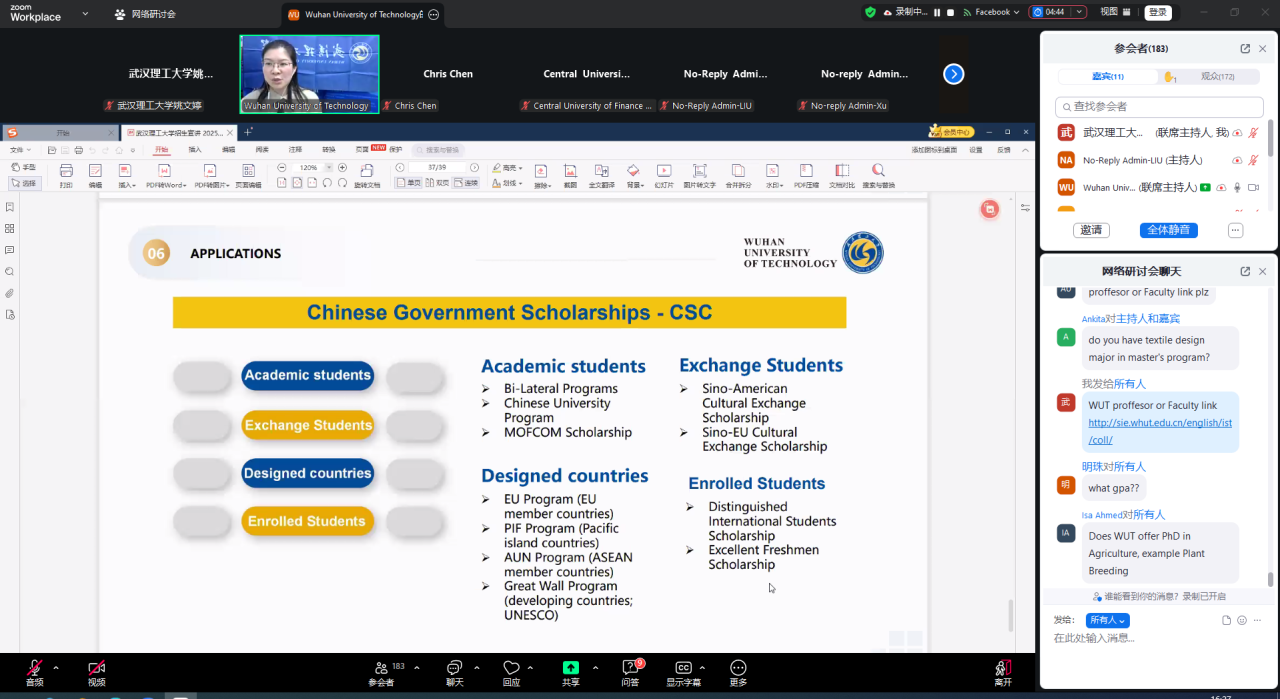Open the 问答 Q&A panel
Image resolution: width=1280 pixels, height=699 pixels.
630,668
